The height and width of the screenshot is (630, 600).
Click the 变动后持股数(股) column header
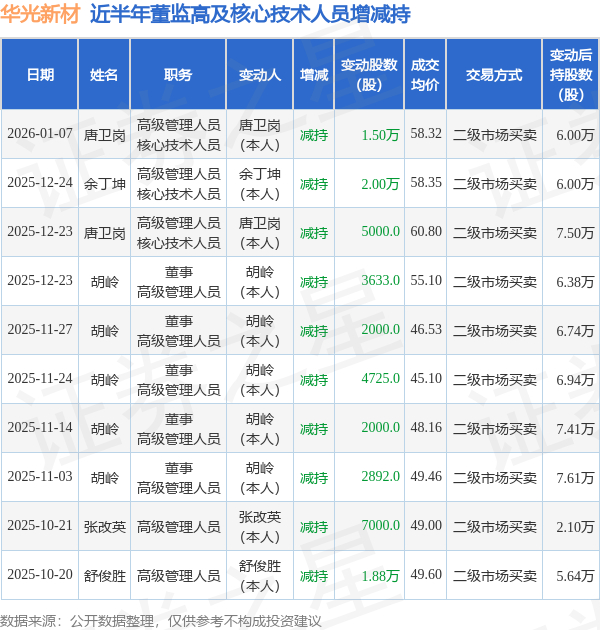[x=571, y=75]
